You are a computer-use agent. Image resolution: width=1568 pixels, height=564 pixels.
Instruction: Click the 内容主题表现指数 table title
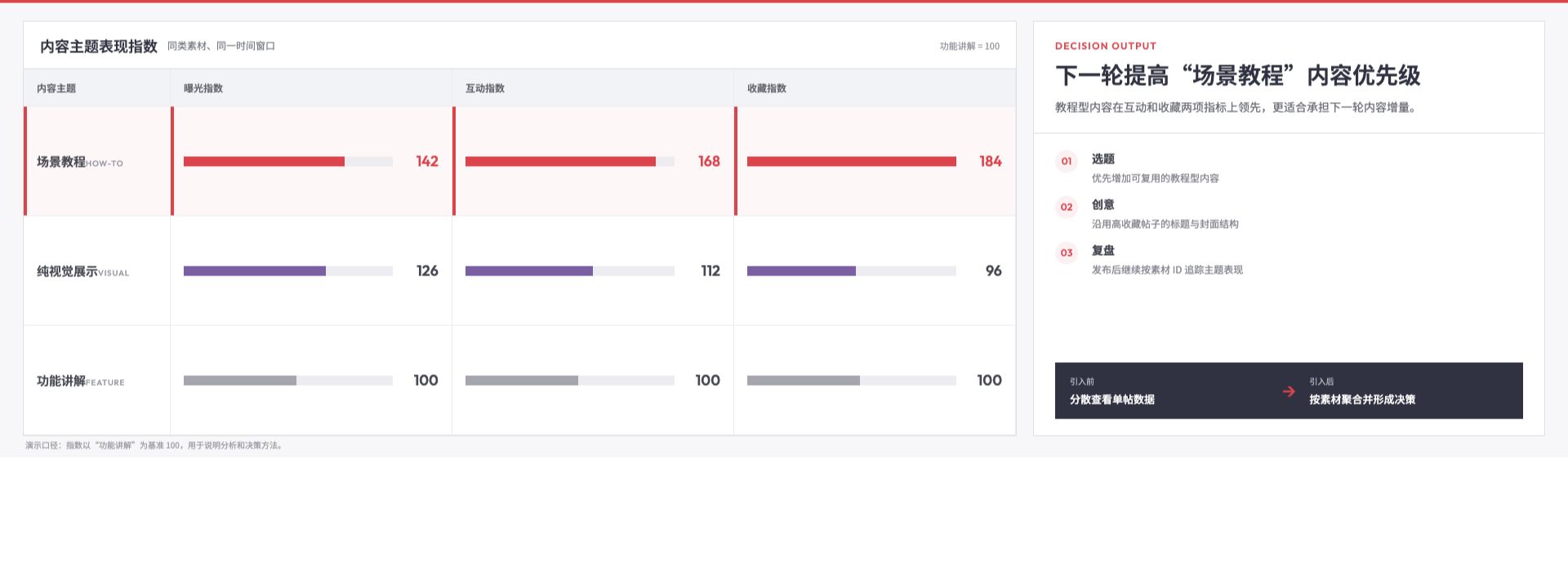(99, 47)
